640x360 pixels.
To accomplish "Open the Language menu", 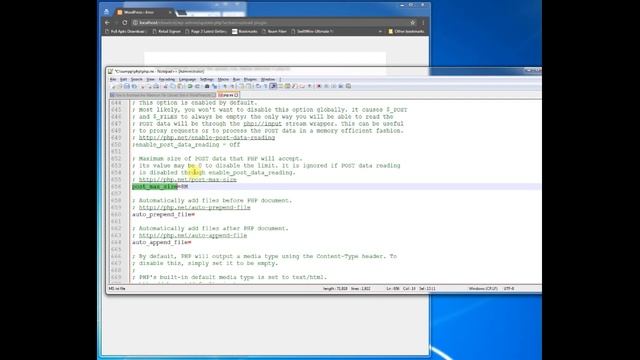I will click(187, 79).
